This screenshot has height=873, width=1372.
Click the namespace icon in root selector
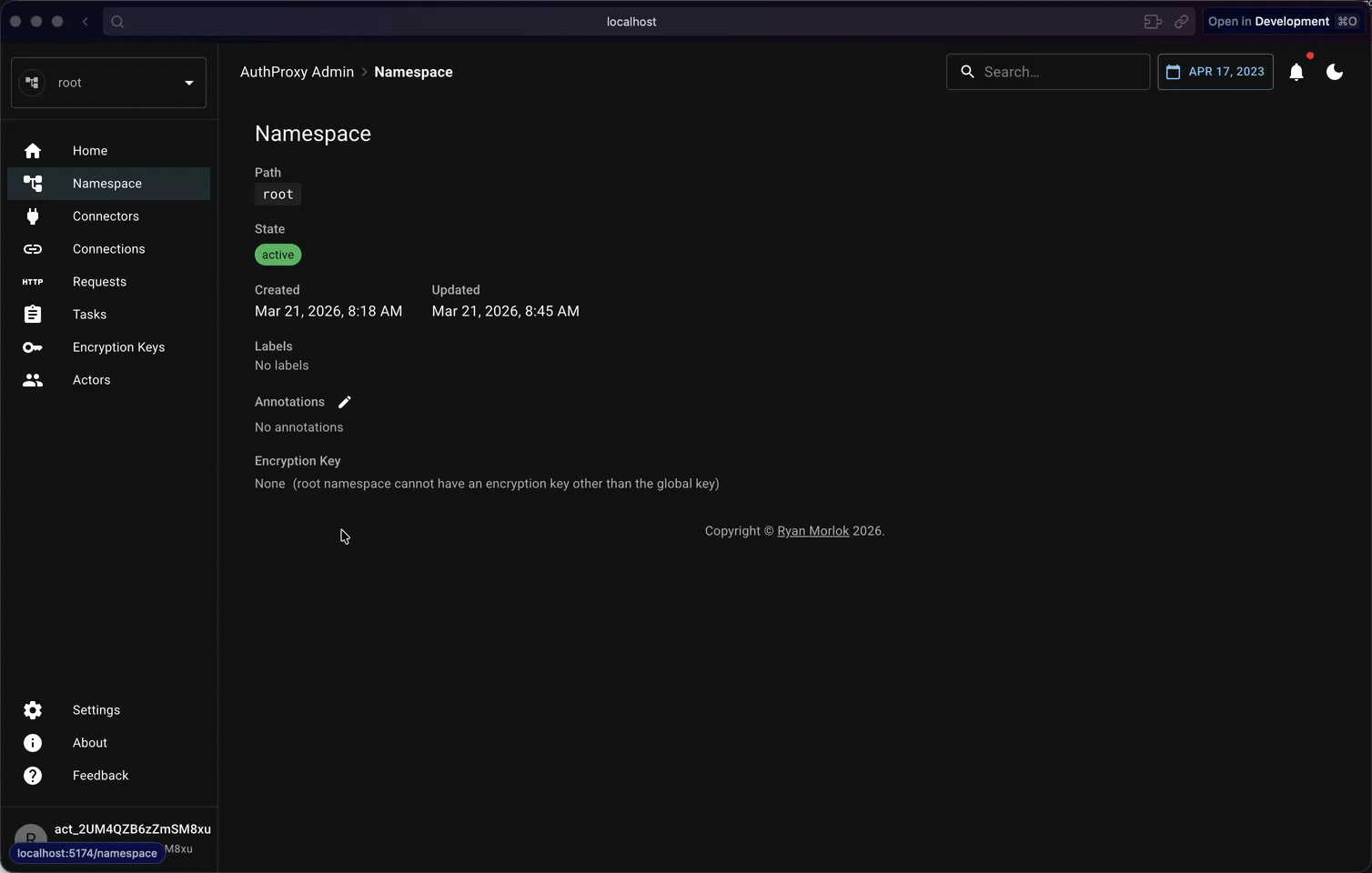point(33,83)
